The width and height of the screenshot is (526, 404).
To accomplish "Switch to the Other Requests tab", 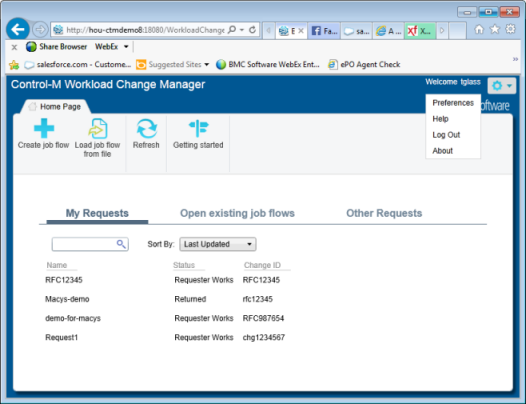I will [x=384, y=213].
